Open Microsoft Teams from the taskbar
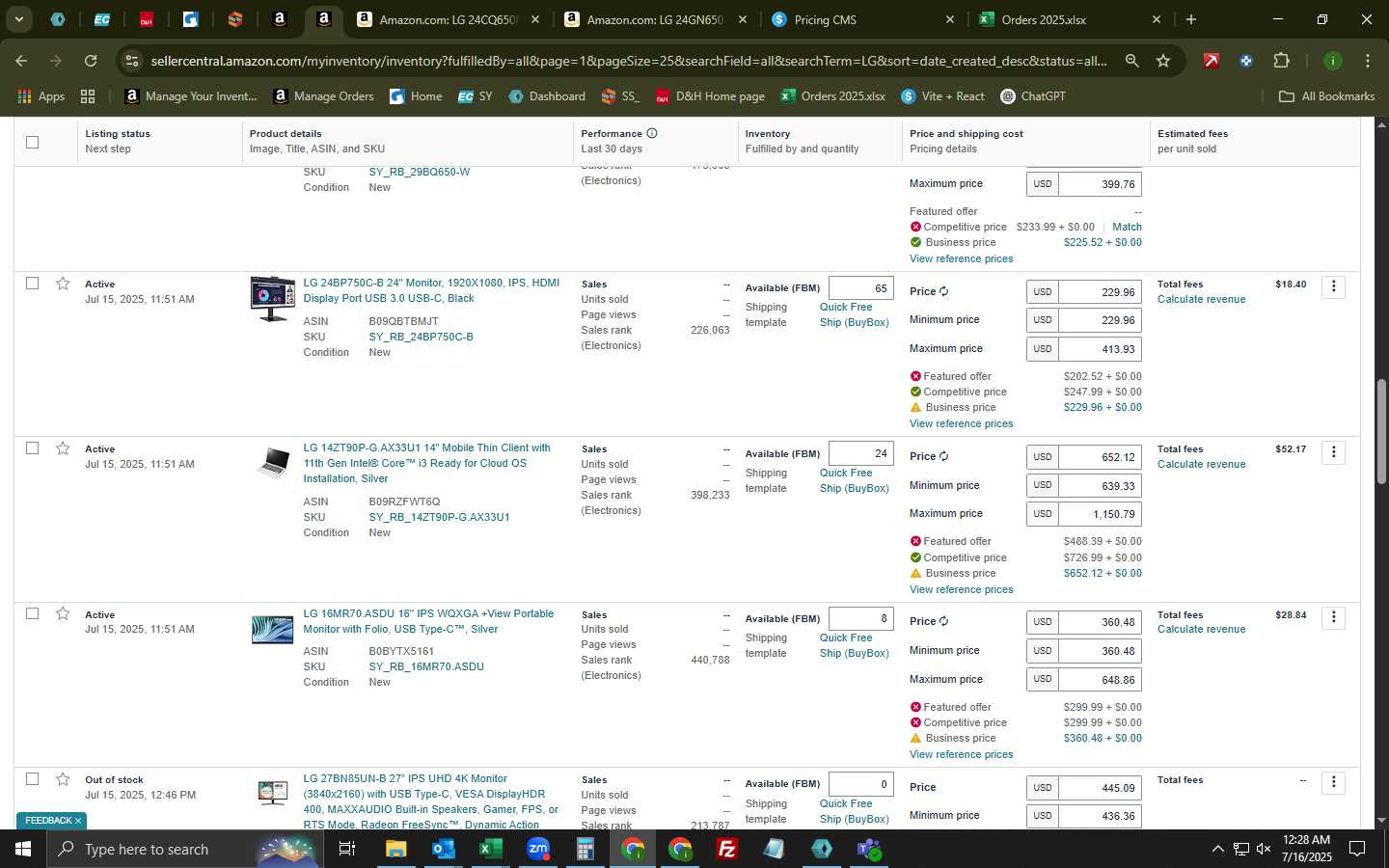 [x=869, y=849]
